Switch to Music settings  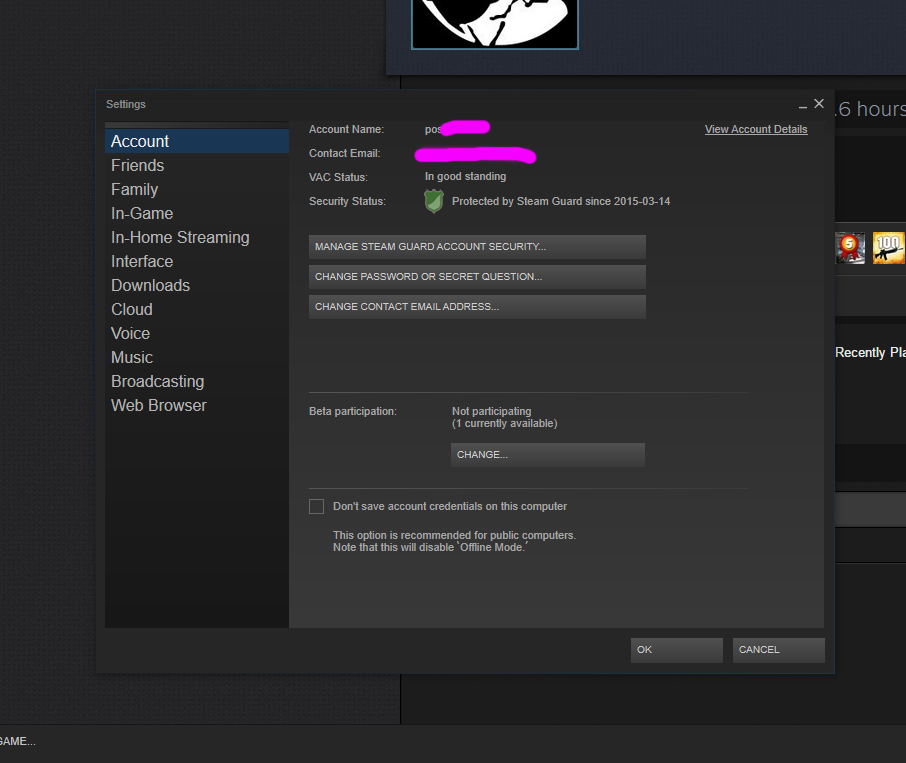tap(197, 357)
